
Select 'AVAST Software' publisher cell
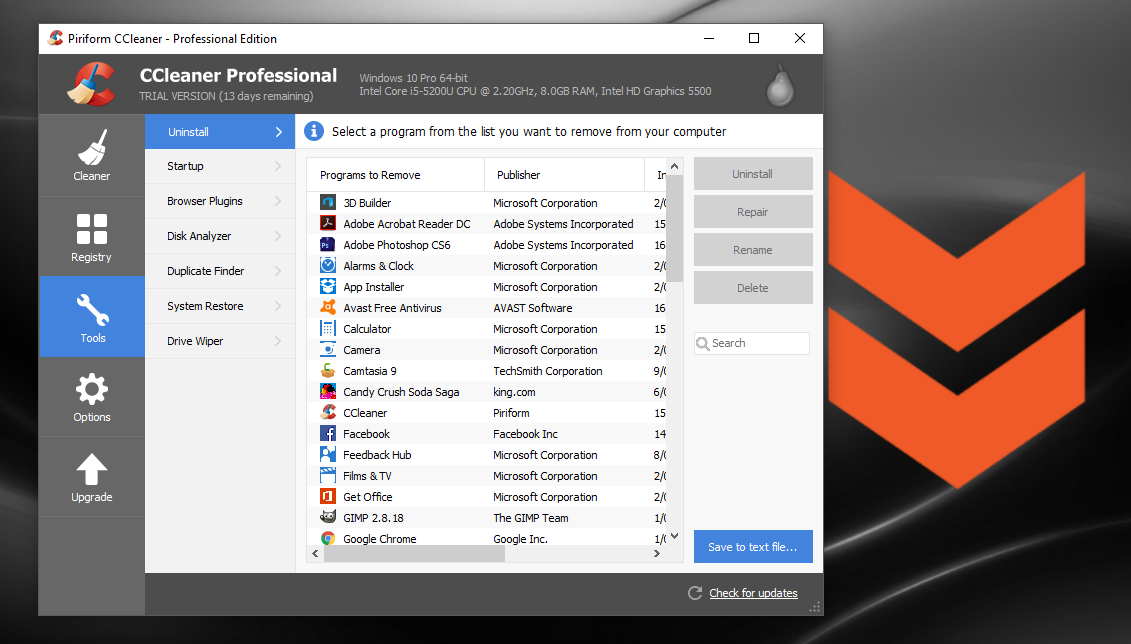pyautogui.click(x=532, y=308)
